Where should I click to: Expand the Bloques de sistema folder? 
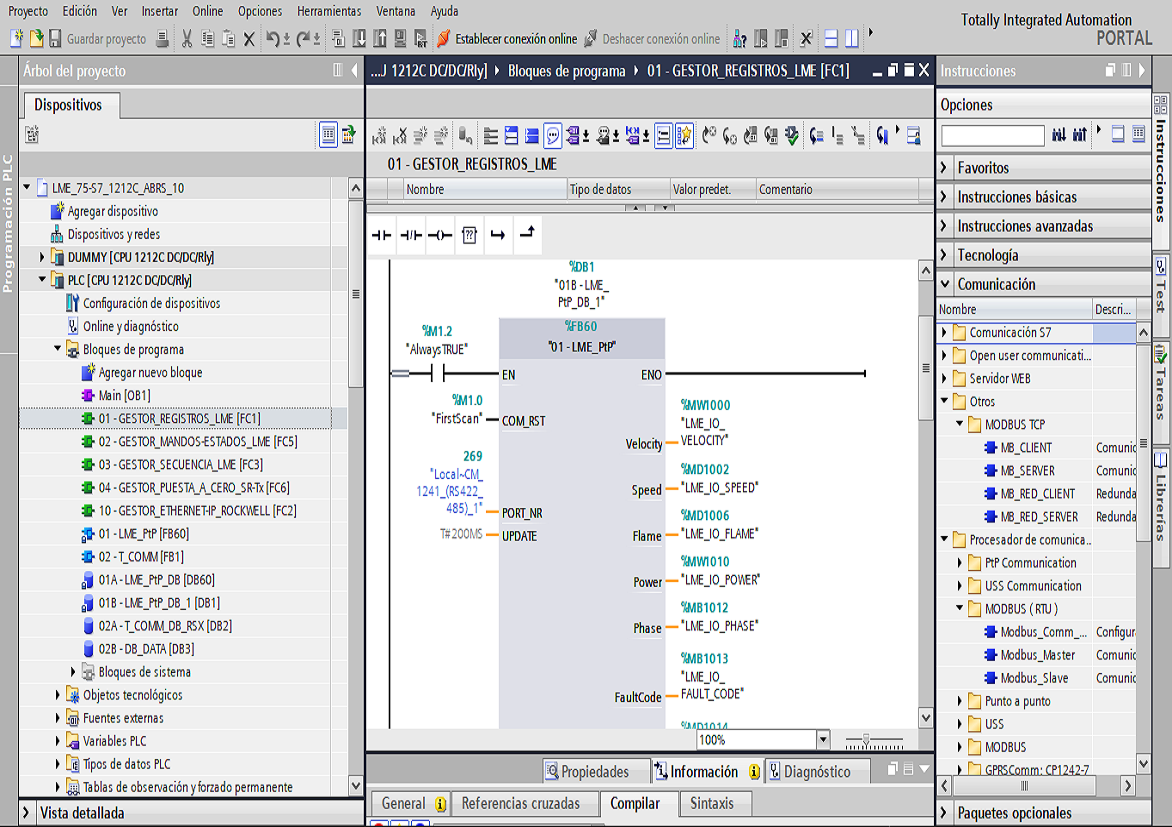[x=73, y=672]
